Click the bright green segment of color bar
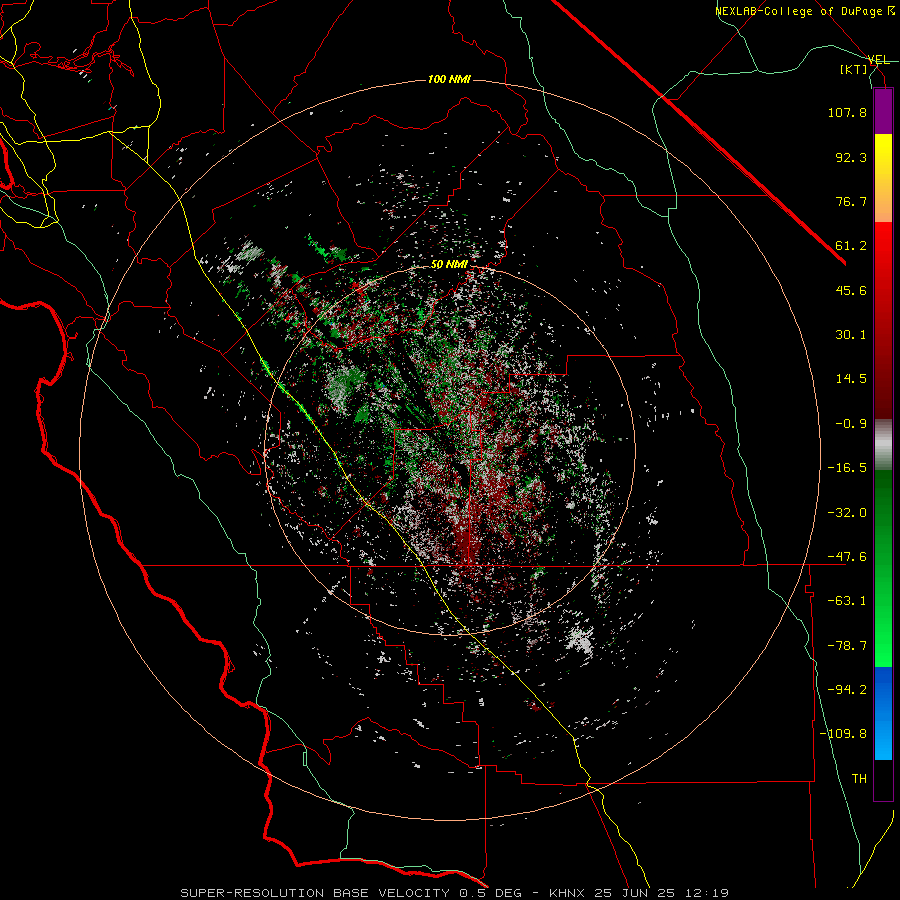The height and width of the screenshot is (900, 900). (883, 568)
